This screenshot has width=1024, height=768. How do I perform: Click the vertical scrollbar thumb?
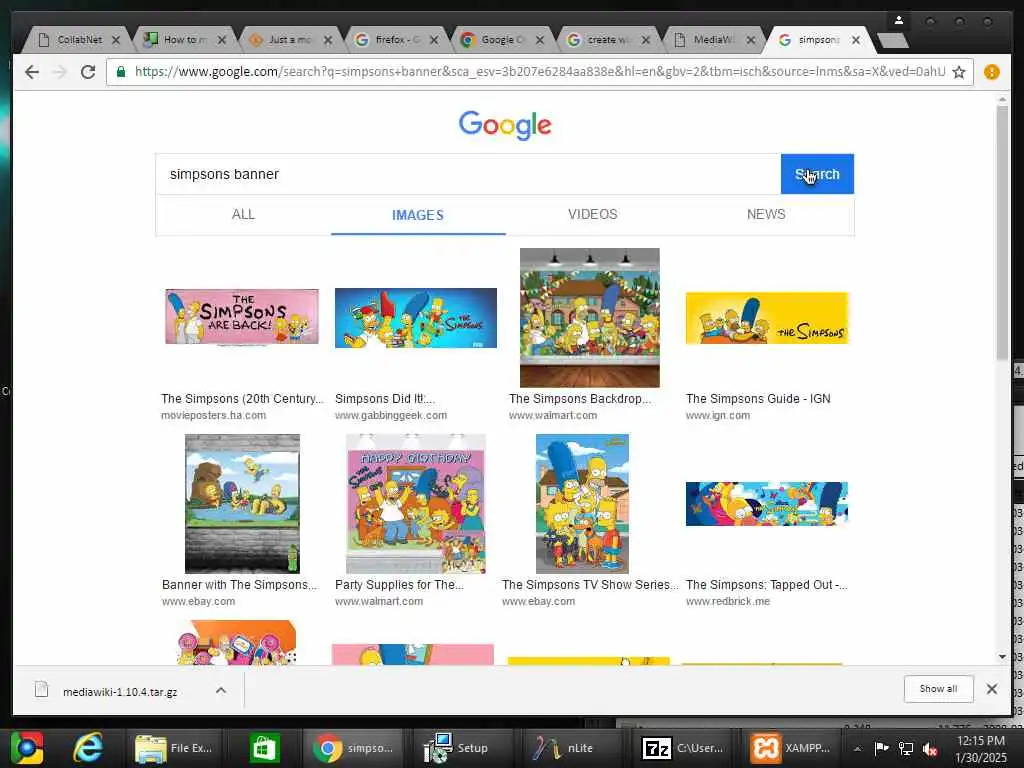(x=1002, y=232)
